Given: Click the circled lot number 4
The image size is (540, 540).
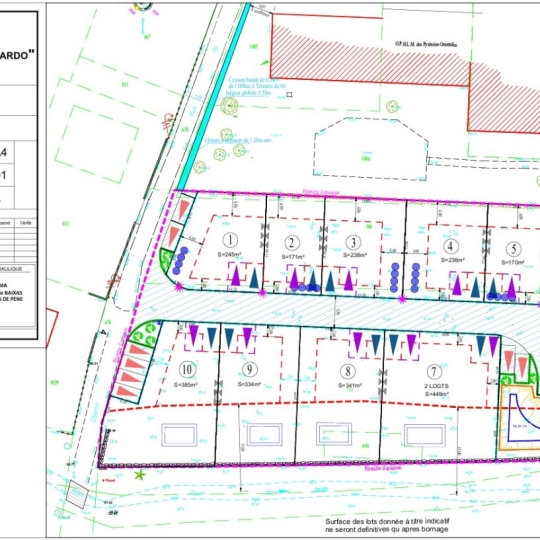Looking at the screenshot, I should coord(450,246).
